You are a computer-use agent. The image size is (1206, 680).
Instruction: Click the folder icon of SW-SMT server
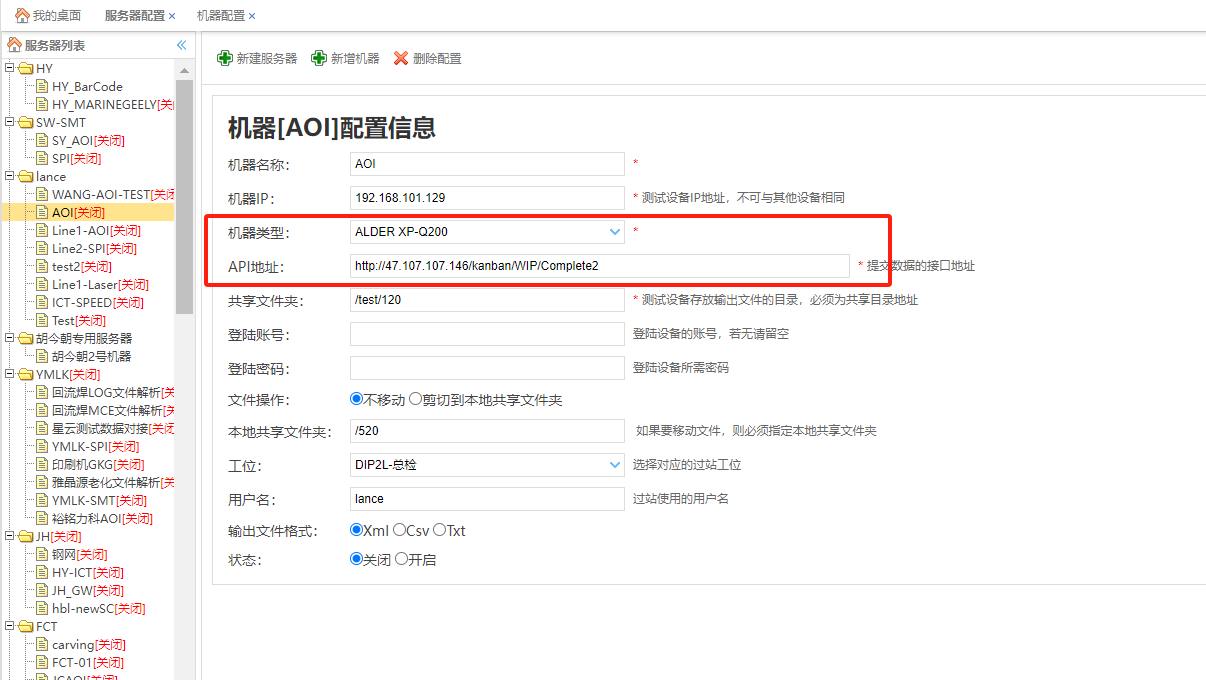pyautogui.click(x=25, y=123)
